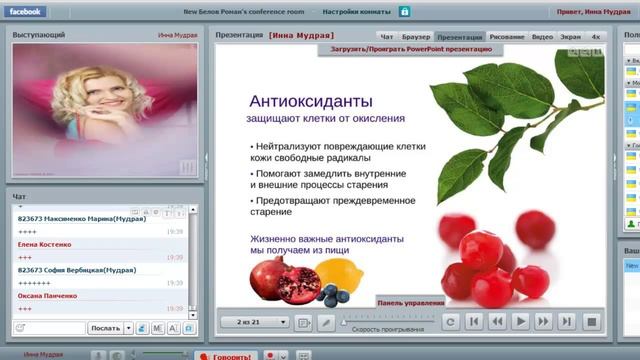
Task: Click the Говорить! talk button
Action: (x=226, y=356)
